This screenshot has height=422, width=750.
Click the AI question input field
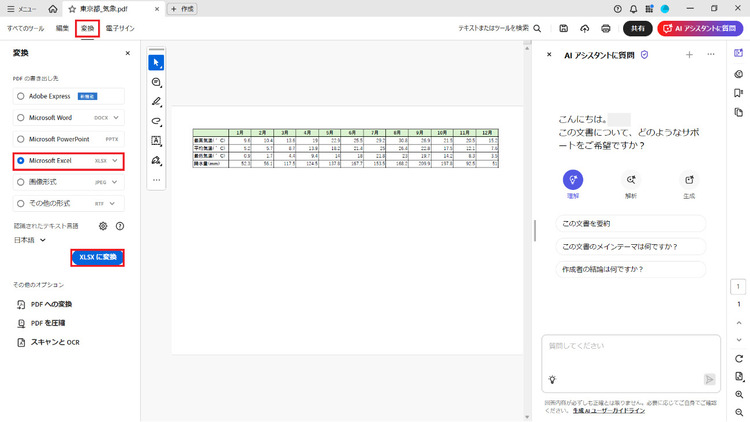(x=630, y=352)
